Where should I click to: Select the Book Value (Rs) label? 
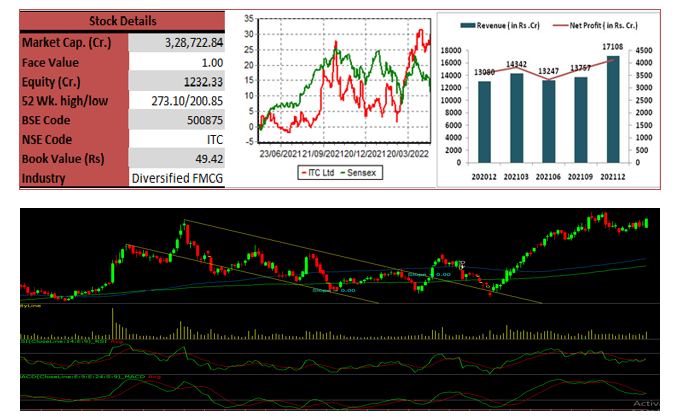coord(63,159)
